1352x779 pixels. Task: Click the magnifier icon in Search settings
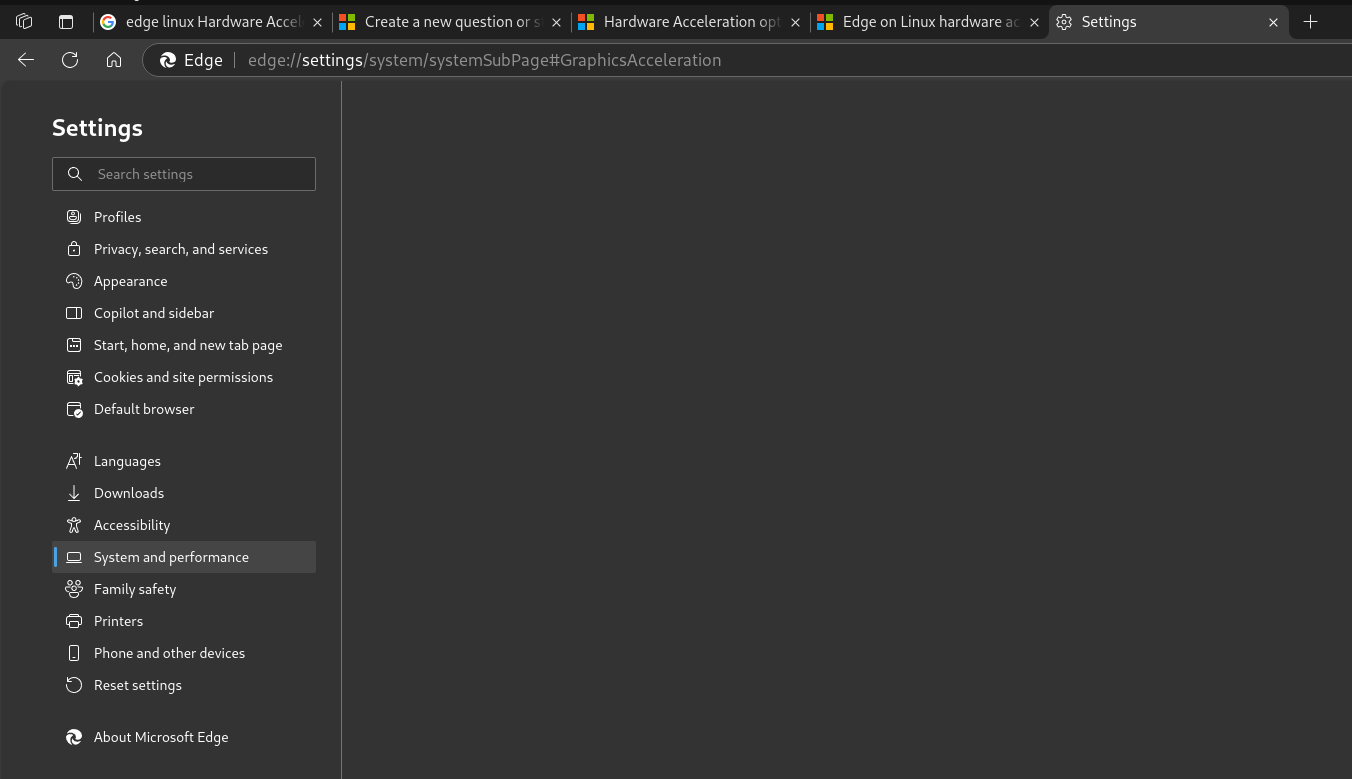pyautogui.click(x=75, y=174)
